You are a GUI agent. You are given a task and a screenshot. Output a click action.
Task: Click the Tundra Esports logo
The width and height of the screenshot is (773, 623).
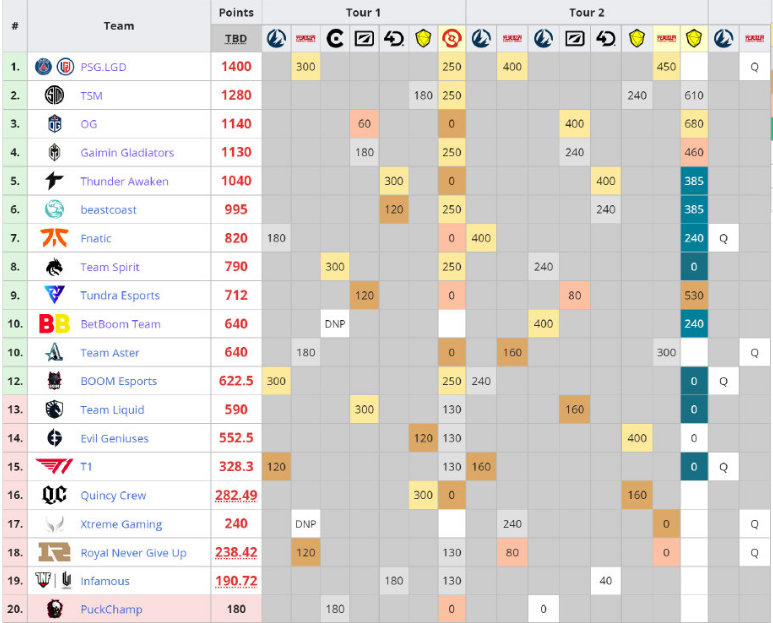pos(54,295)
